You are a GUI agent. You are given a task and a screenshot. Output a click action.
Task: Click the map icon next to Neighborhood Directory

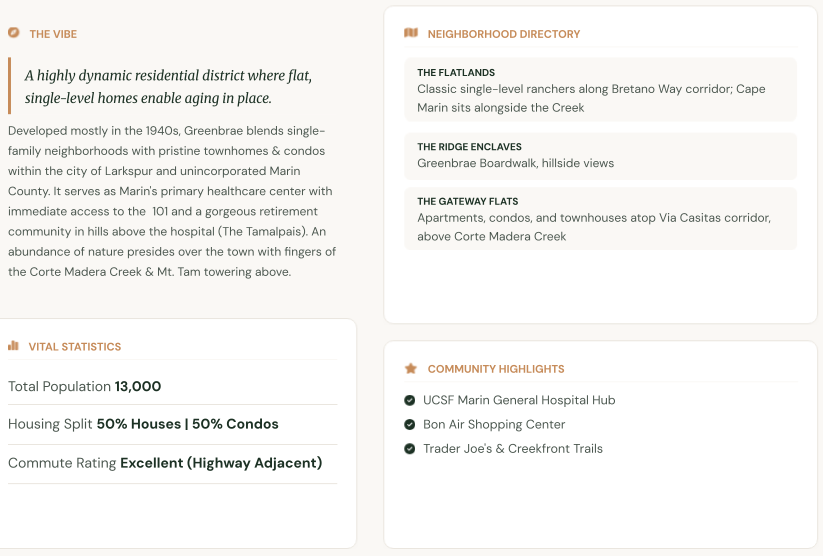pyautogui.click(x=411, y=33)
